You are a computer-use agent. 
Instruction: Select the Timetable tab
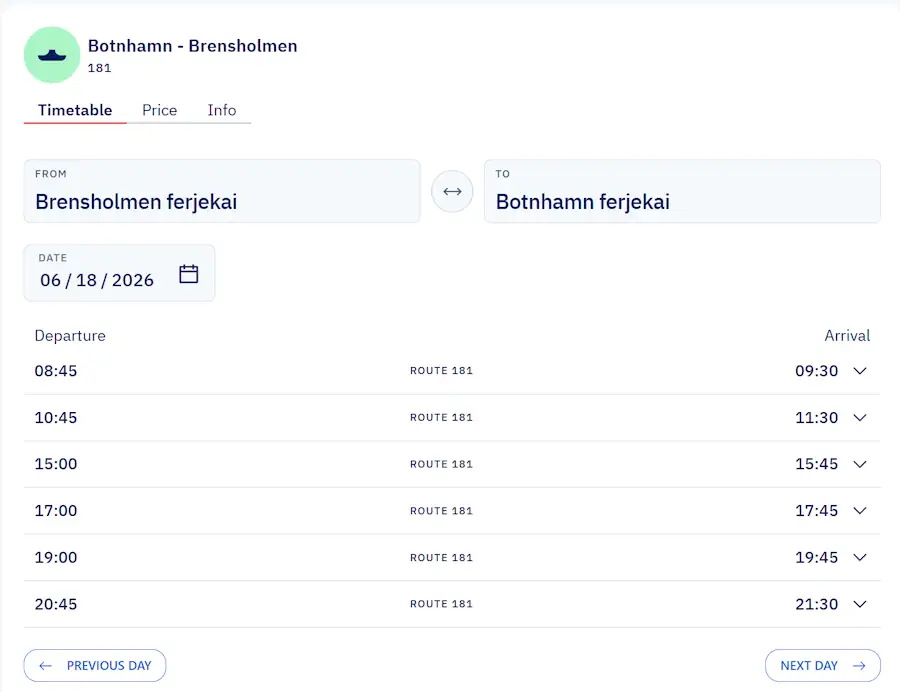[74, 110]
